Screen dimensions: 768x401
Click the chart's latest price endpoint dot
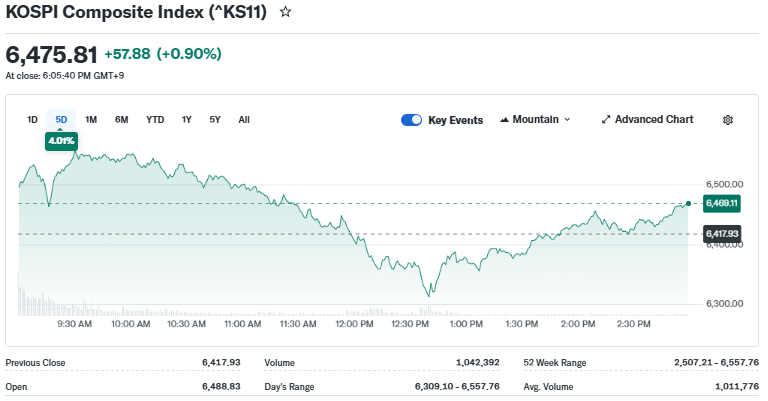click(689, 203)
